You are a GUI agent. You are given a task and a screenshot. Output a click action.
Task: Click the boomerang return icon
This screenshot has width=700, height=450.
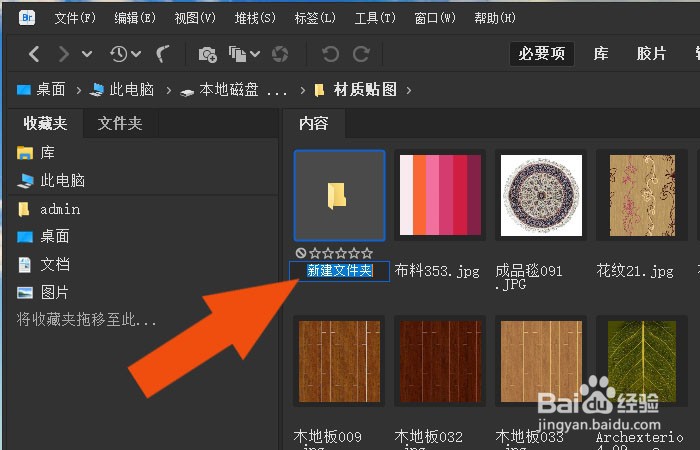click(x=163, y=54)
